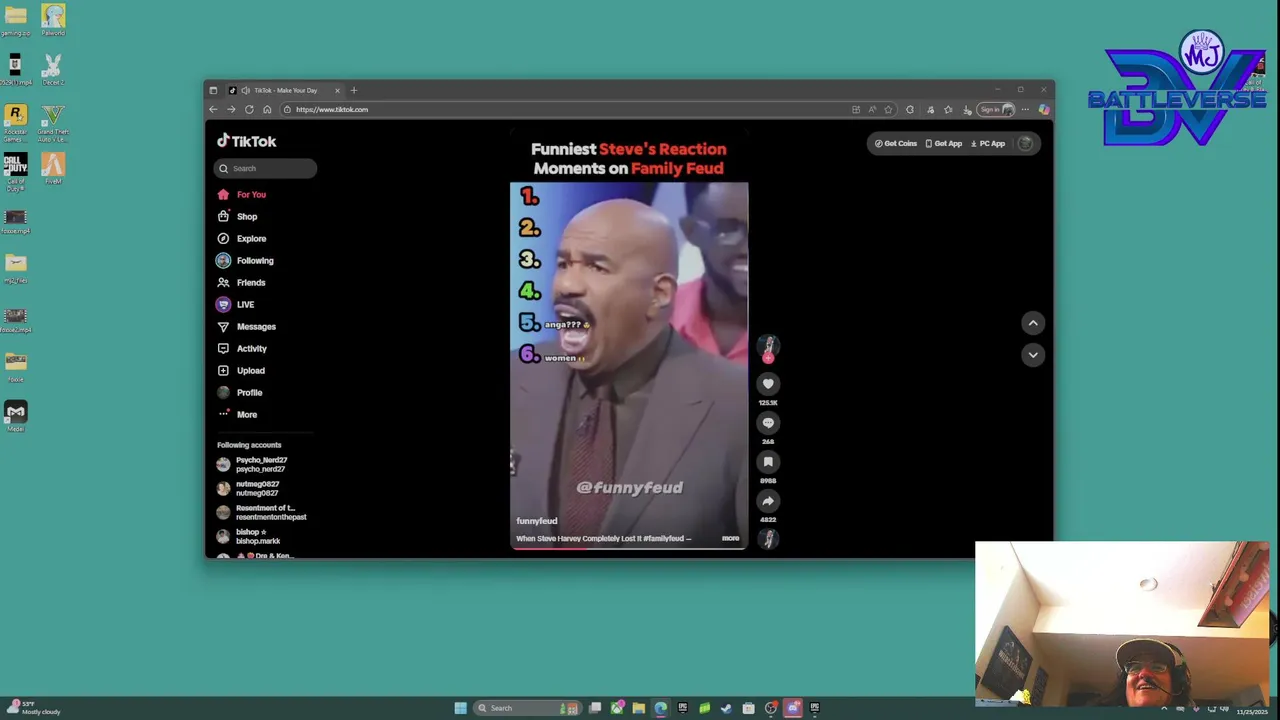Open followed account Resentment of t...

point(262,513)
